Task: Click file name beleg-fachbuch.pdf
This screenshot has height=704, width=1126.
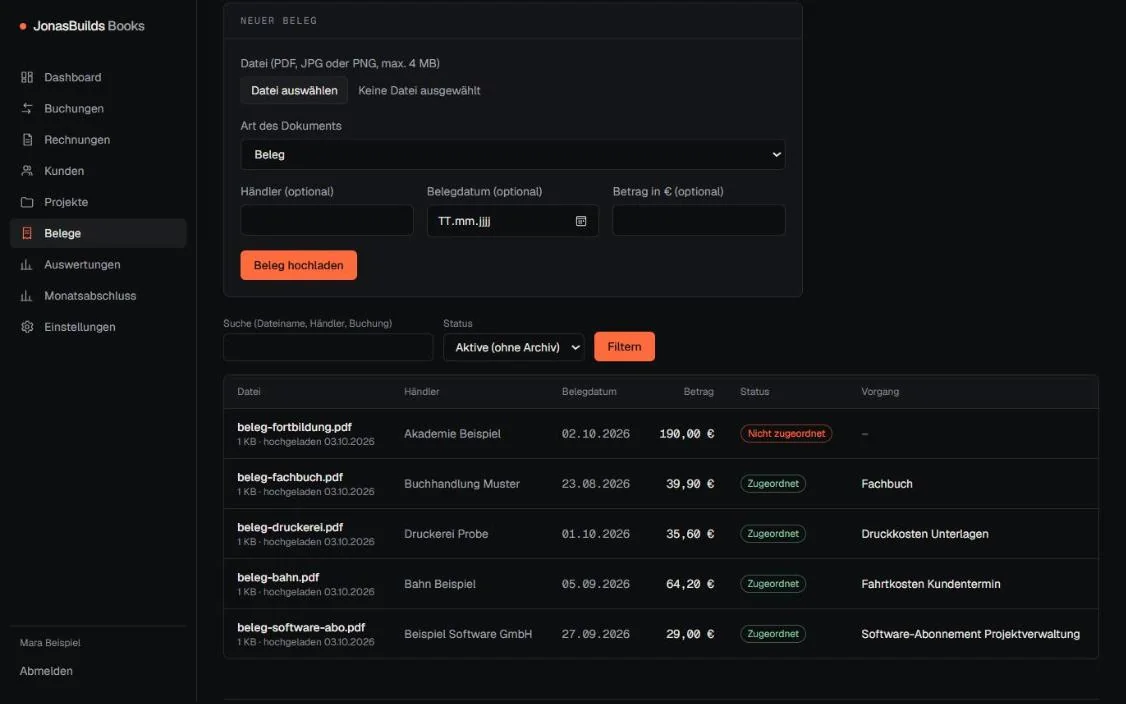Action: point(290,477)
